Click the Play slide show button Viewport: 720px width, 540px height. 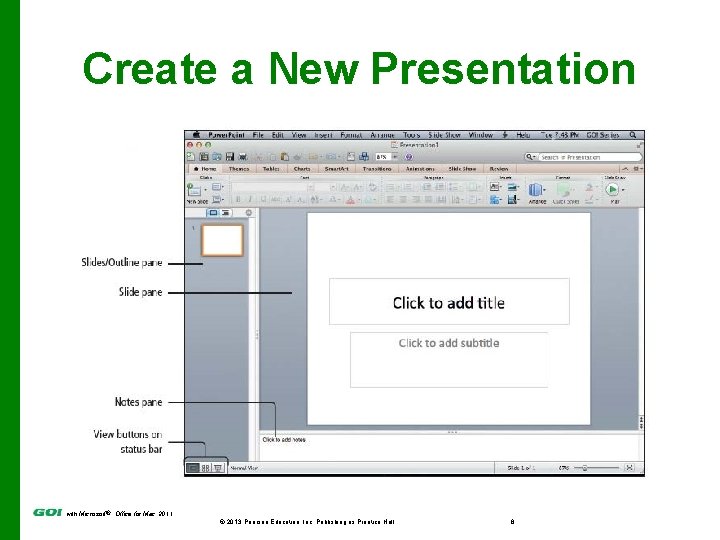612,189
